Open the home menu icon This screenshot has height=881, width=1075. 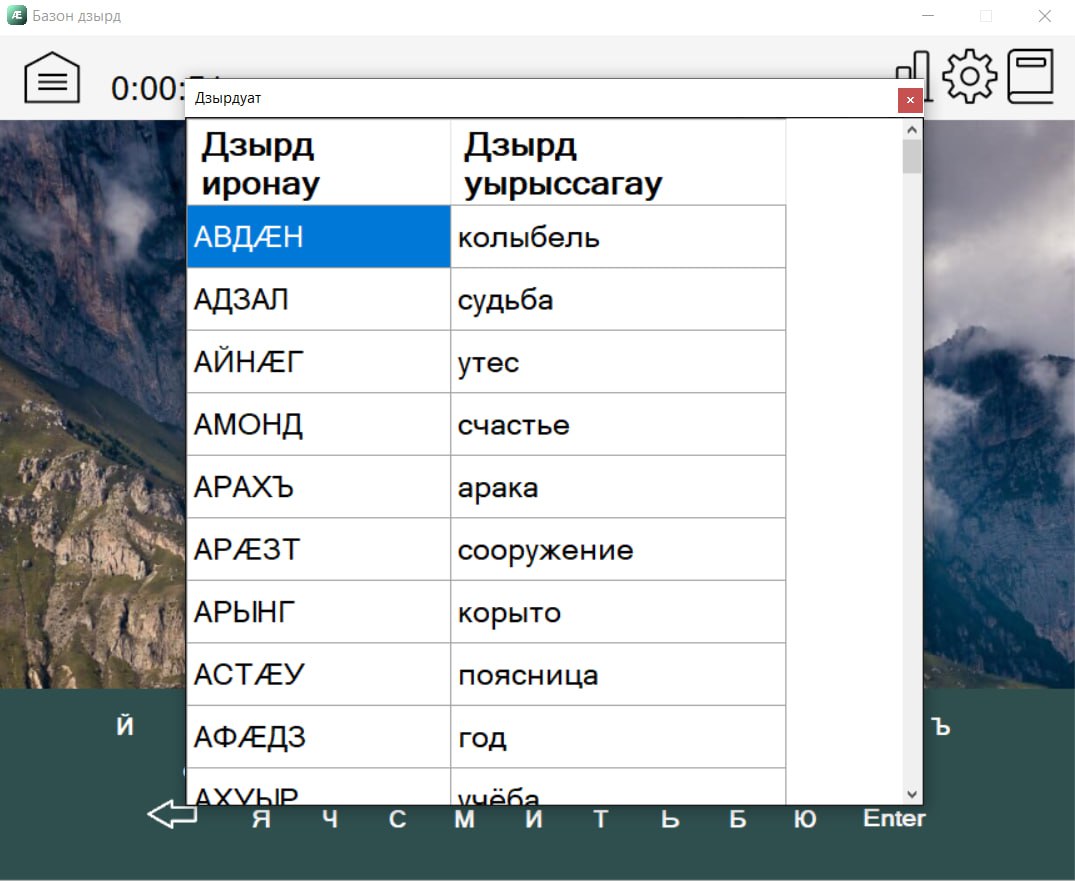[x=52, y=79]
